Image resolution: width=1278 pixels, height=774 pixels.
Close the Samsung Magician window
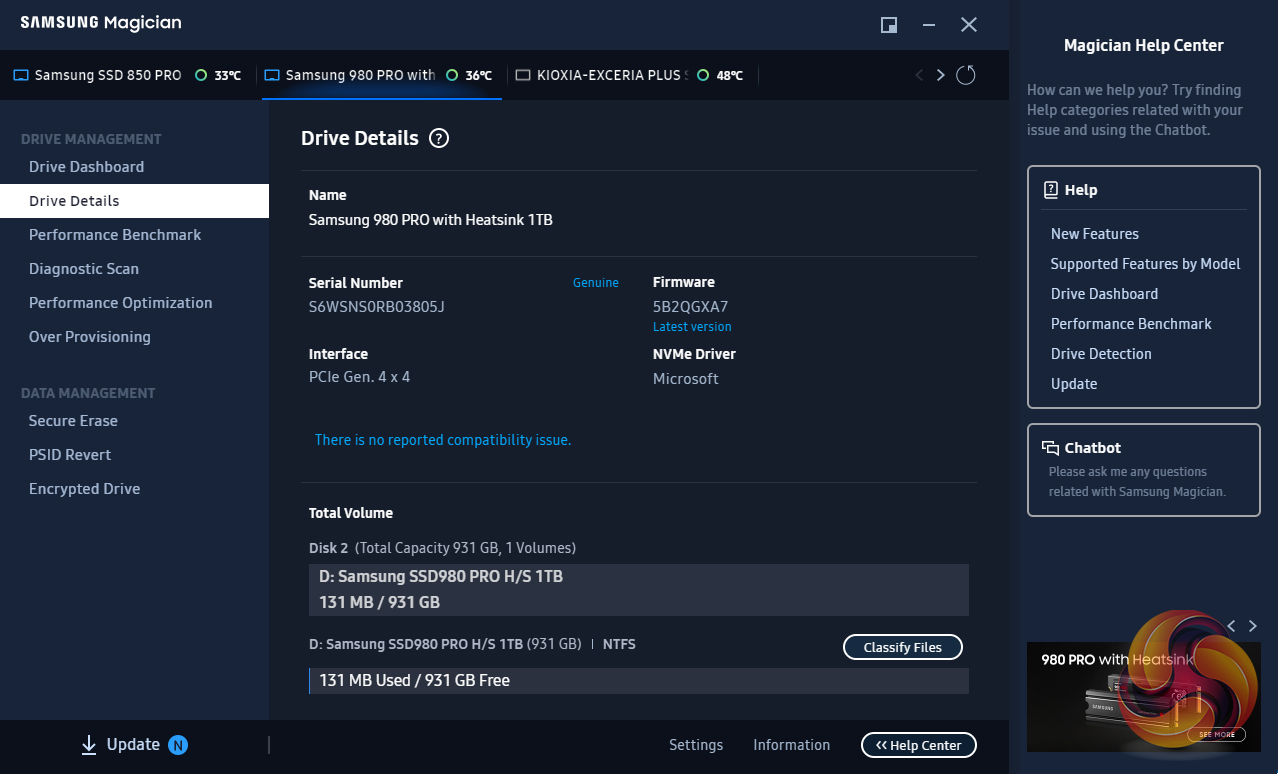click(969, 25)
